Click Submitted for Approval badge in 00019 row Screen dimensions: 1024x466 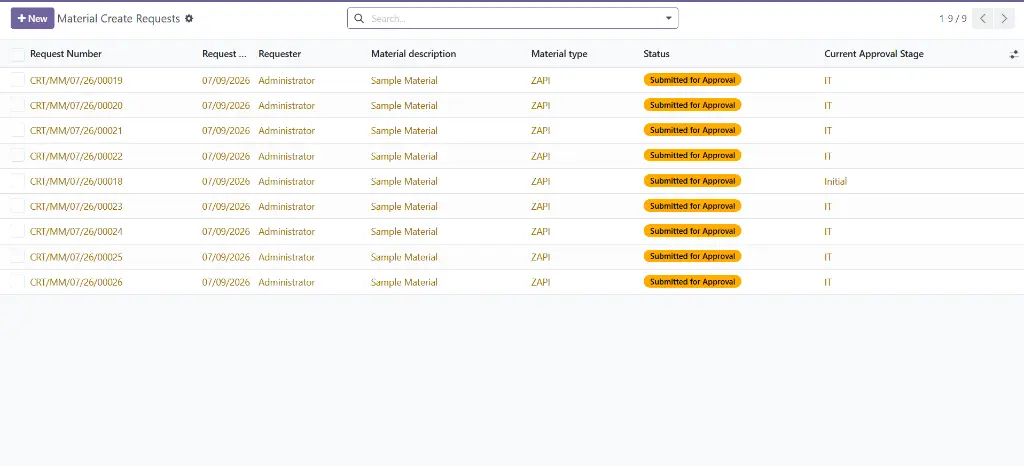pyautogui.click(x=692, y=80)
